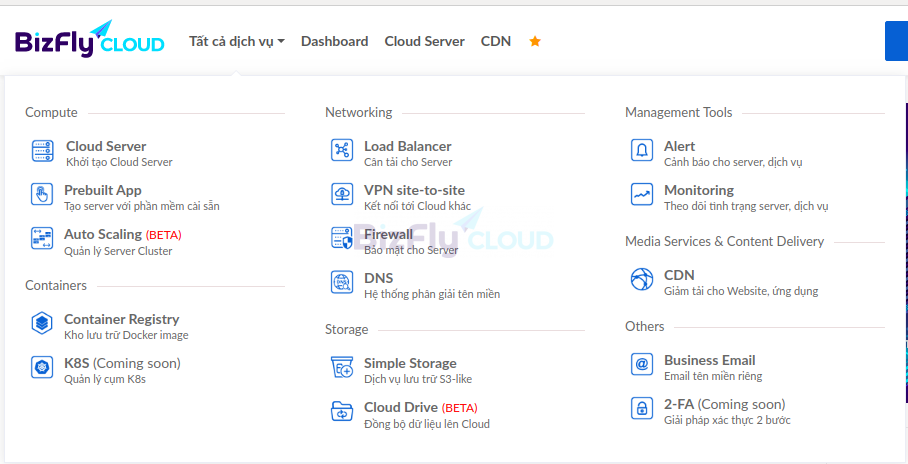Click 'Đồng bộ dữ liệu lên Cloud'
The width and height of the screenshot is (908, 464).
coord(427,424)
